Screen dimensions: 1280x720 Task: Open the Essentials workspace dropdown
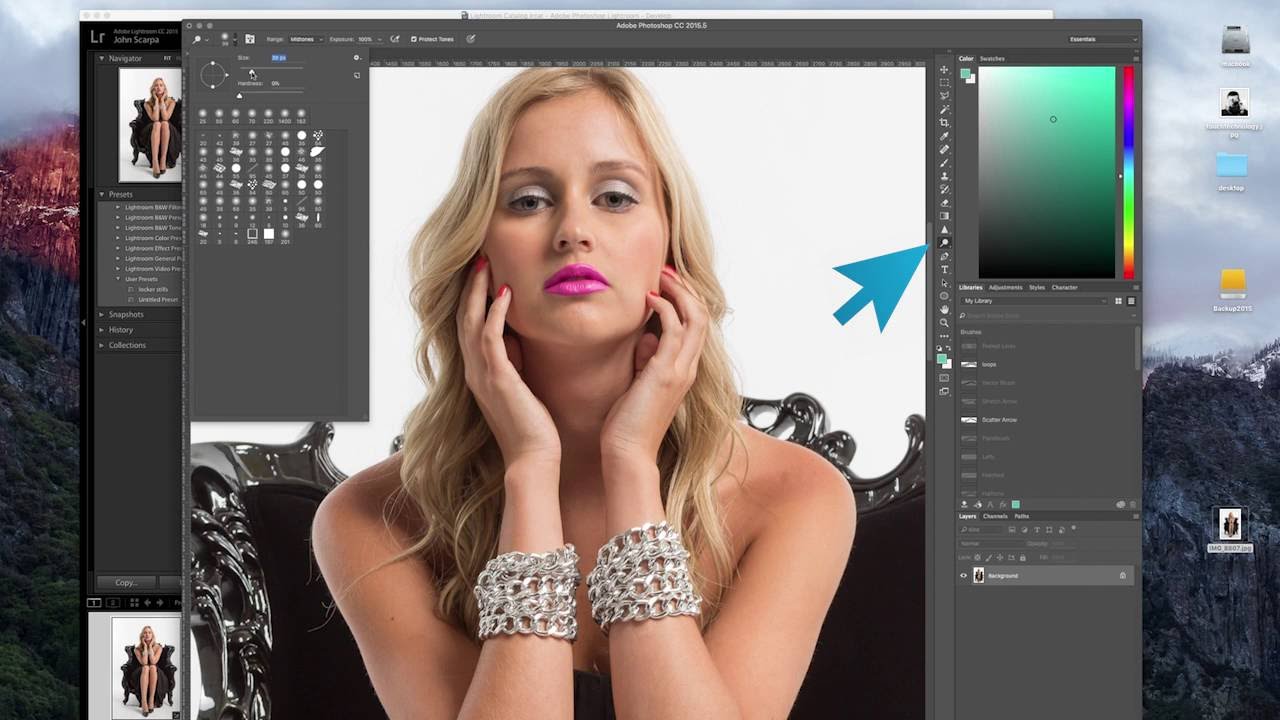(x=1103, y=39)
